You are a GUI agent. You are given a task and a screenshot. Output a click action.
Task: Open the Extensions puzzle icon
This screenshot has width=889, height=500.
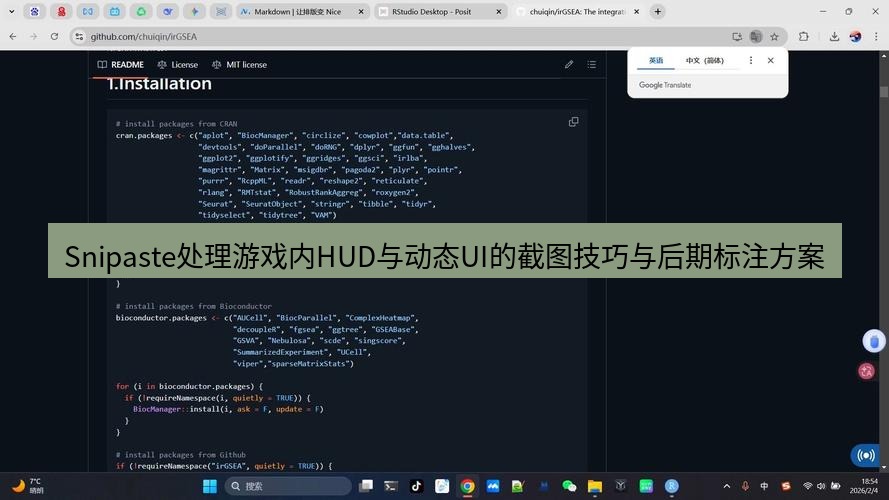803,36
